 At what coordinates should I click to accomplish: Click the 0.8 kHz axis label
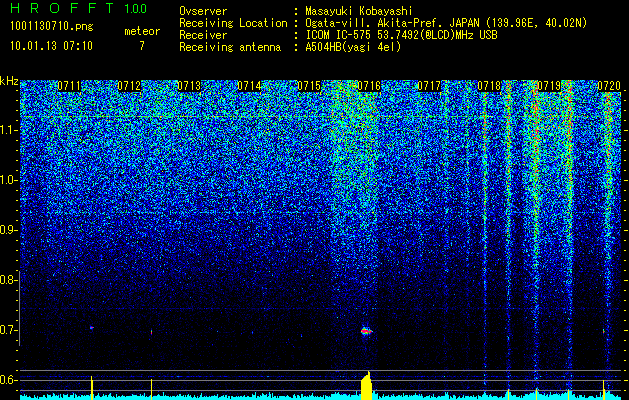click(x=8, y=280)
